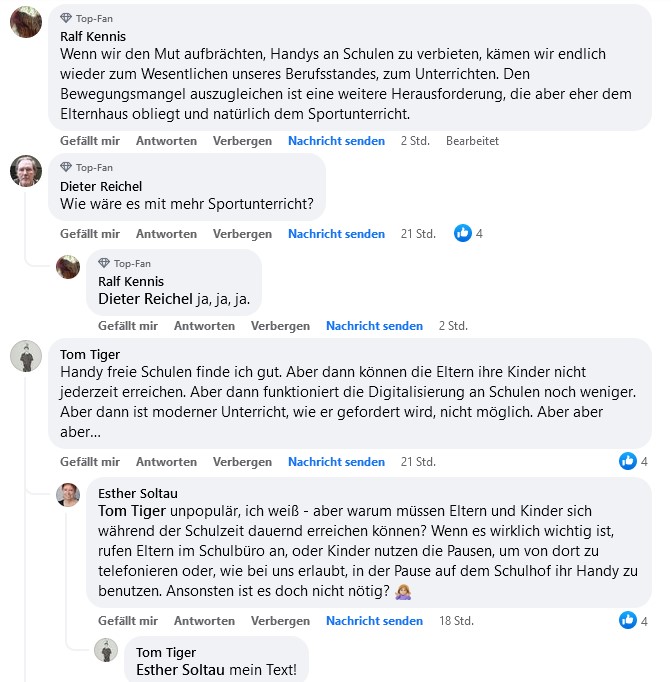This screenshot has height=682, width=671.
Task: Click the like reaction icon on Tom Tiger's comment
Action: coord(628,461)
